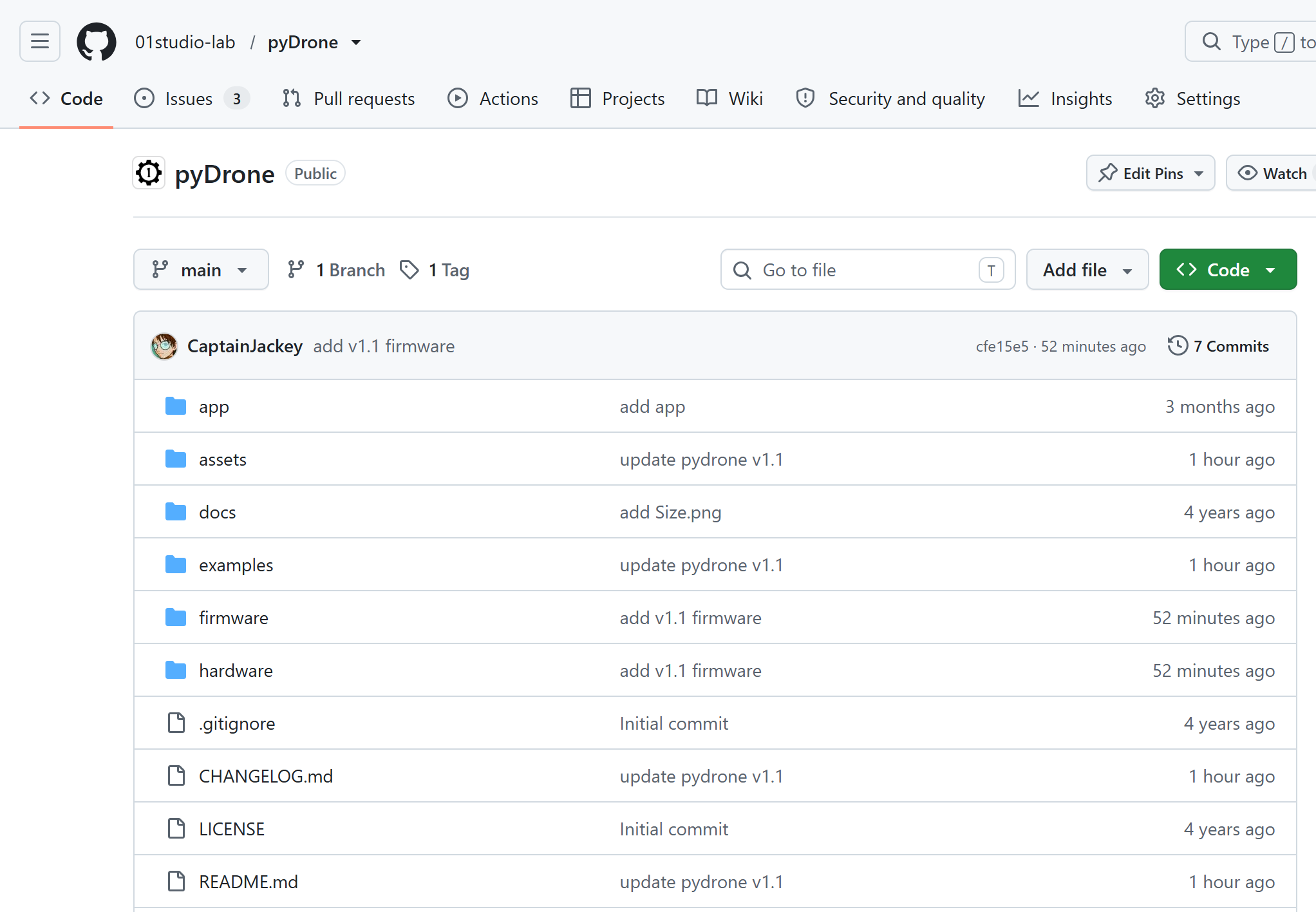This screenshot has width=1316, height=912.
Task: Click the search magnifier icon in top bar
Action: (x=1212, y=42)
